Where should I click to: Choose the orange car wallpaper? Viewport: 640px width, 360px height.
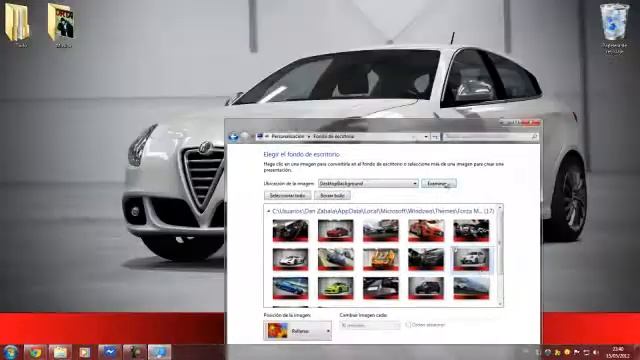coord(381,259)
